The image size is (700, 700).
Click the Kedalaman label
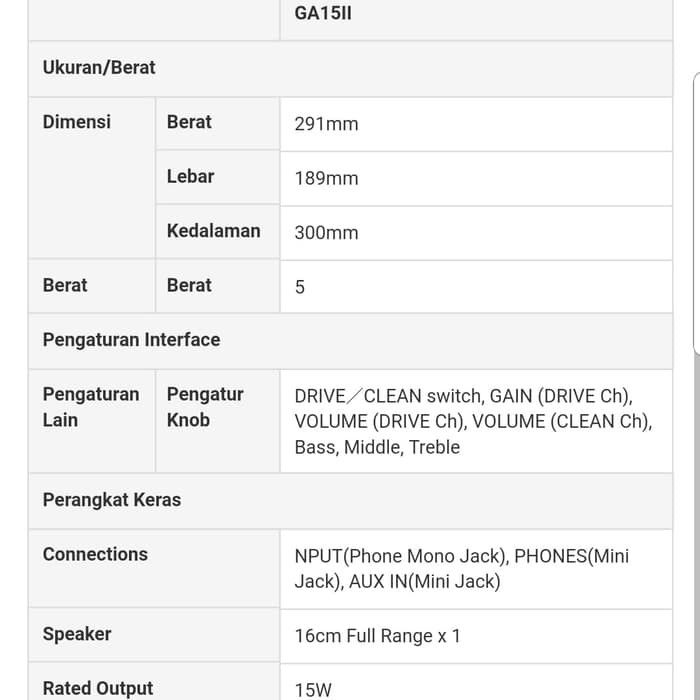(213, 230)
